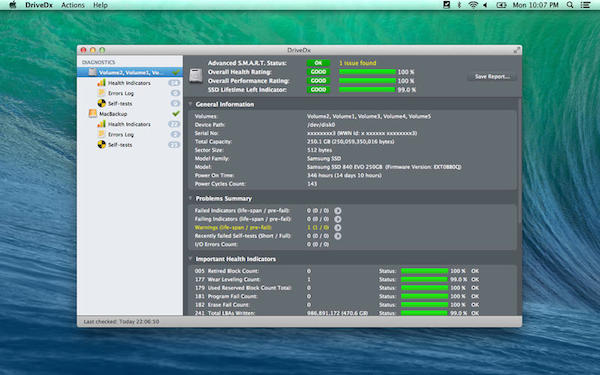Image resolution: width=600 pixels, height=375 pixels.
Task: Click the OK badge for S.M.A.R.T. Status
Action: click(x=318, y=63)
